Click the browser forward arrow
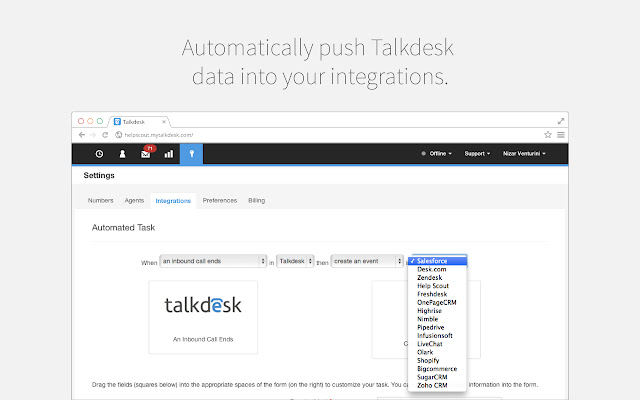This screenshot has width=640, height=400. click(x=93, y=135)
